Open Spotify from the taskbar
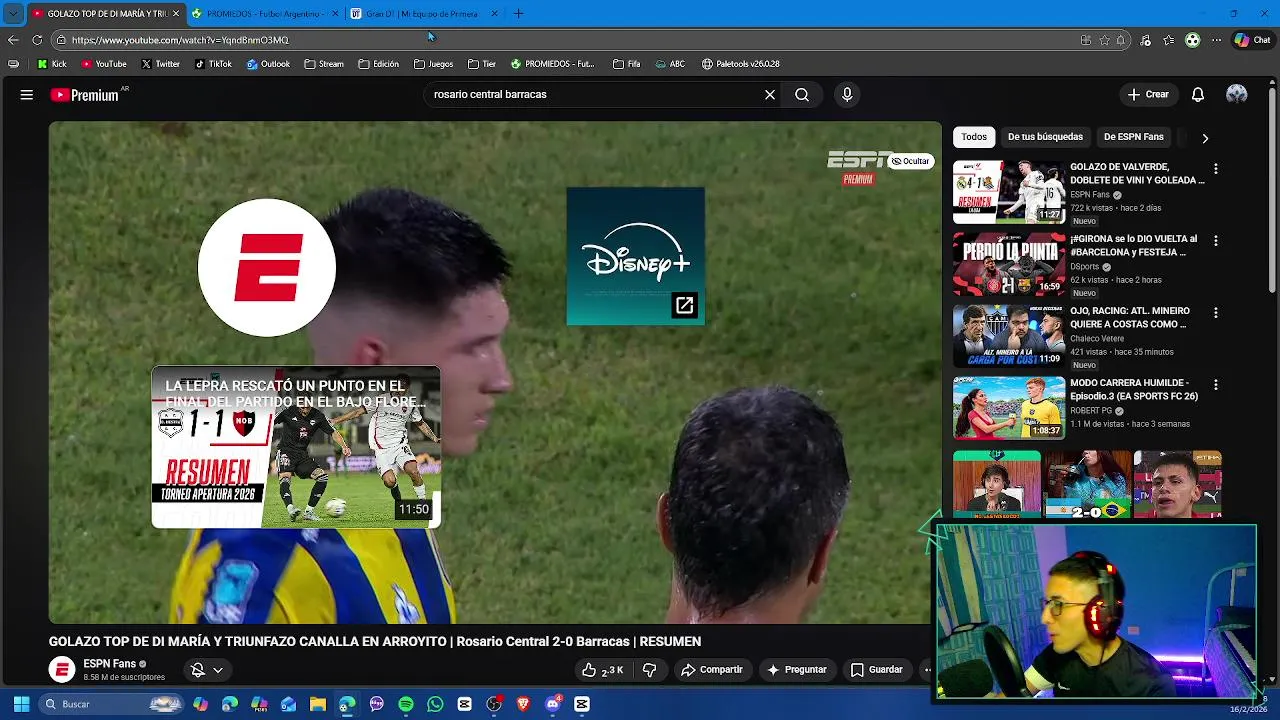This screenshot has width=1280, height=720. point(406,704)
